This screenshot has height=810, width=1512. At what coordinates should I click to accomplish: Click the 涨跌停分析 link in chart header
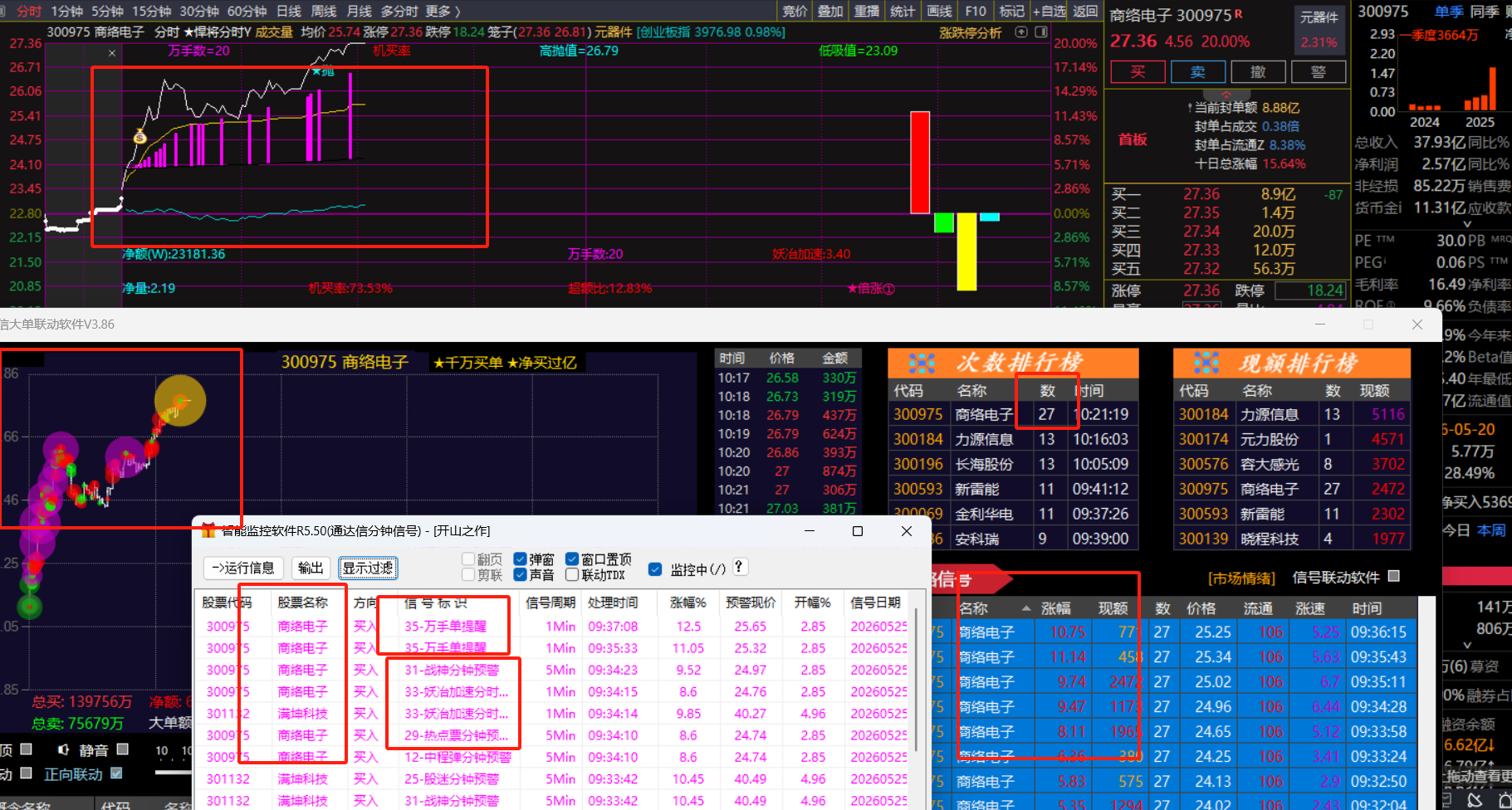pos(971,32)
